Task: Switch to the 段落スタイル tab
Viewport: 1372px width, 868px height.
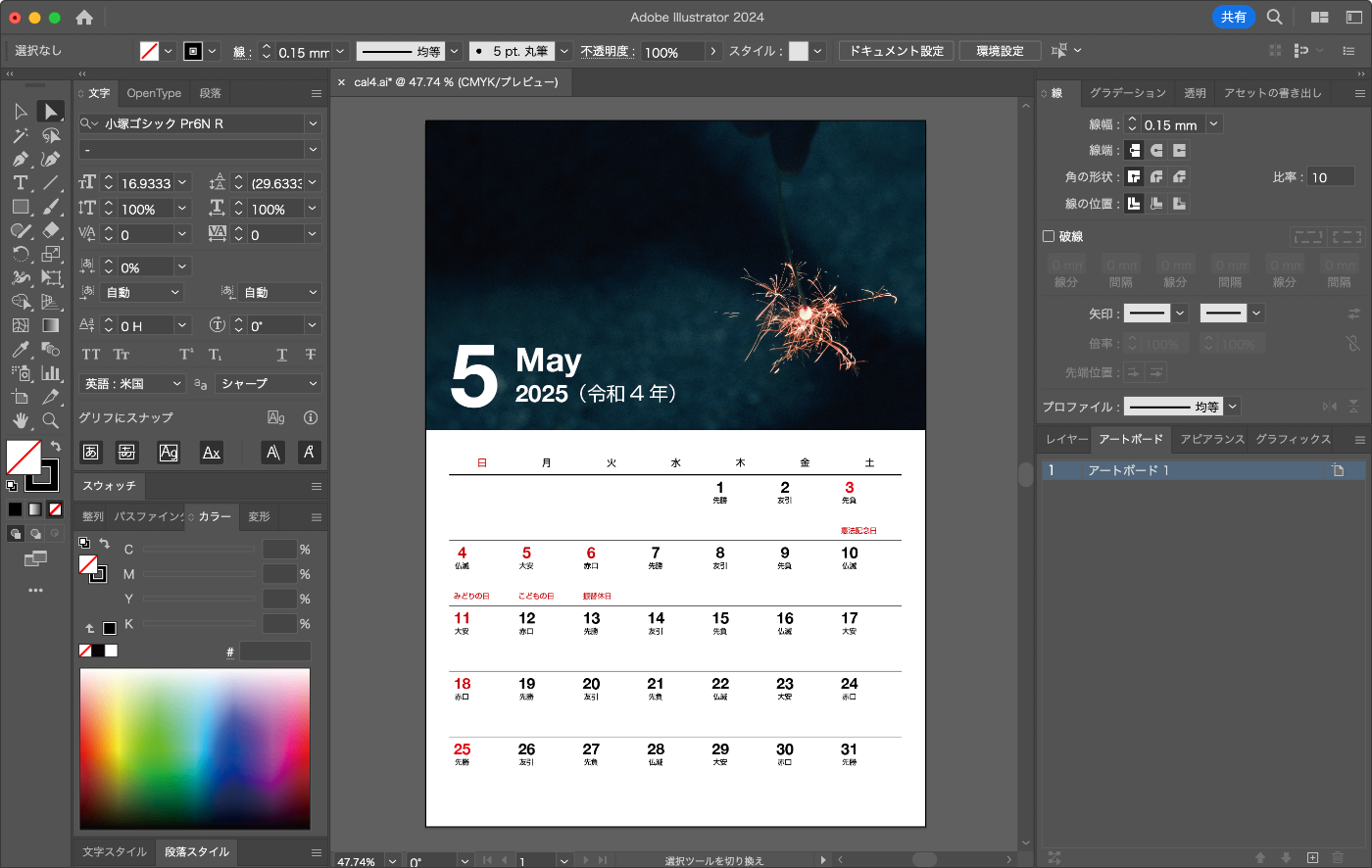Action: click(x=197, y=851)
